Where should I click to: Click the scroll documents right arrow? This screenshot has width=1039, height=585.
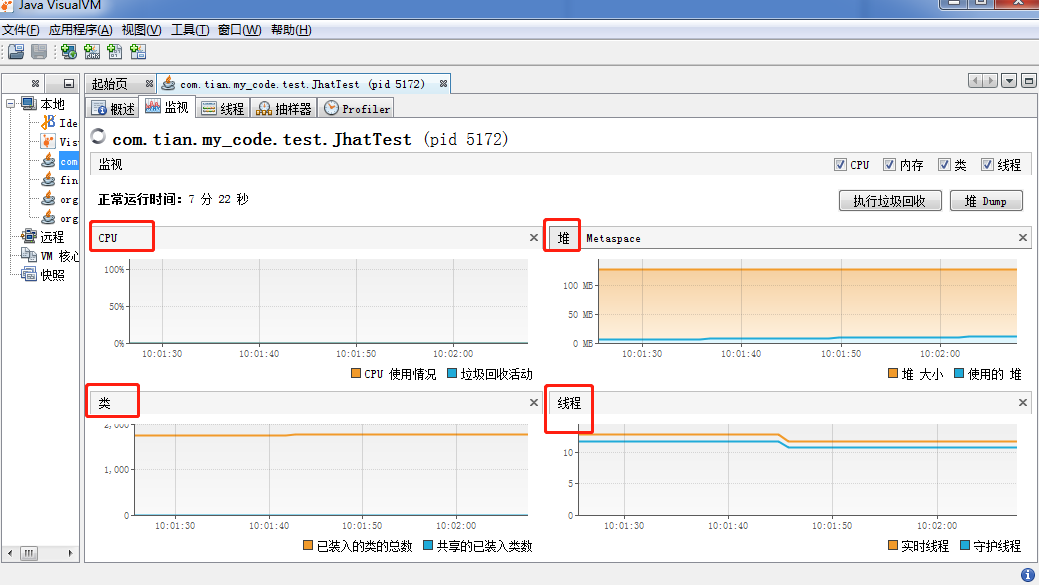tap(990, 81)
